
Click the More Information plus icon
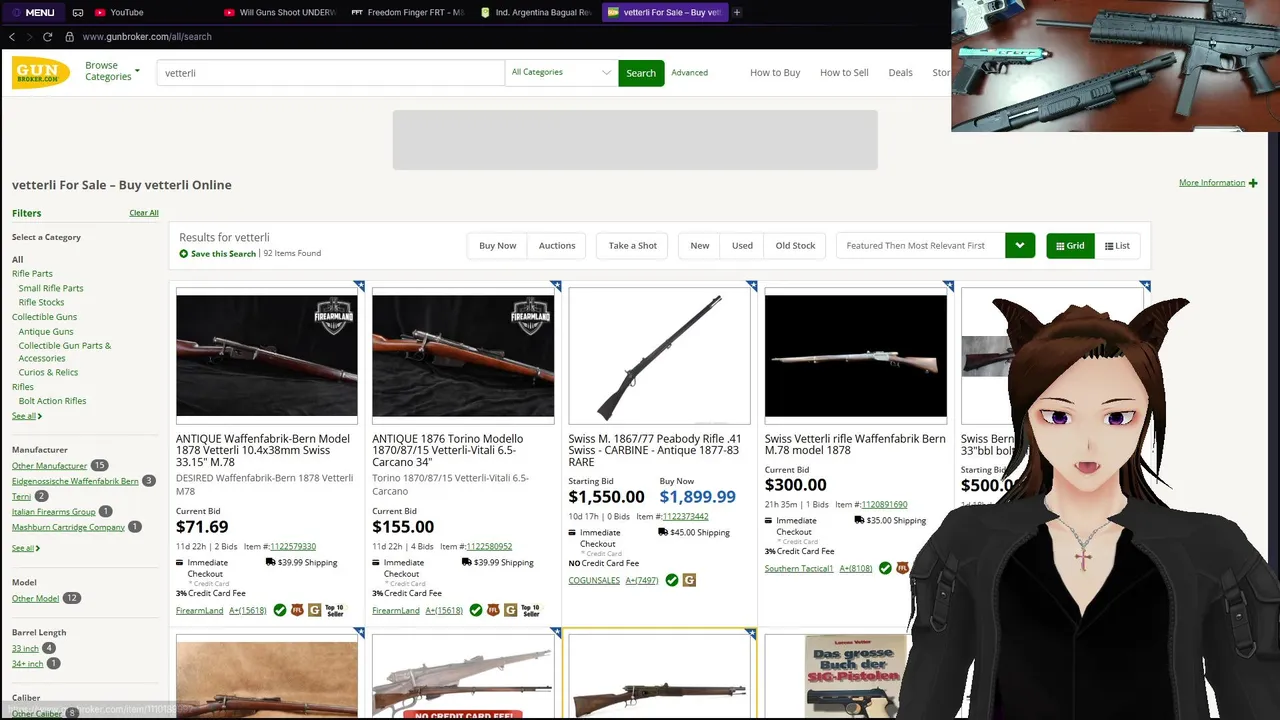[1253, 183]
